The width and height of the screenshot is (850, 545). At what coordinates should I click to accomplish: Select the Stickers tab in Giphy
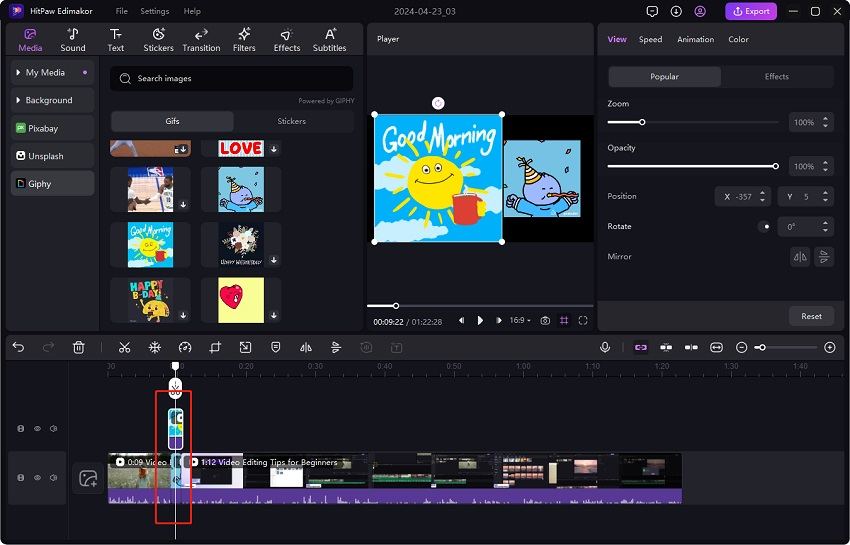click(x=292, y=121)
